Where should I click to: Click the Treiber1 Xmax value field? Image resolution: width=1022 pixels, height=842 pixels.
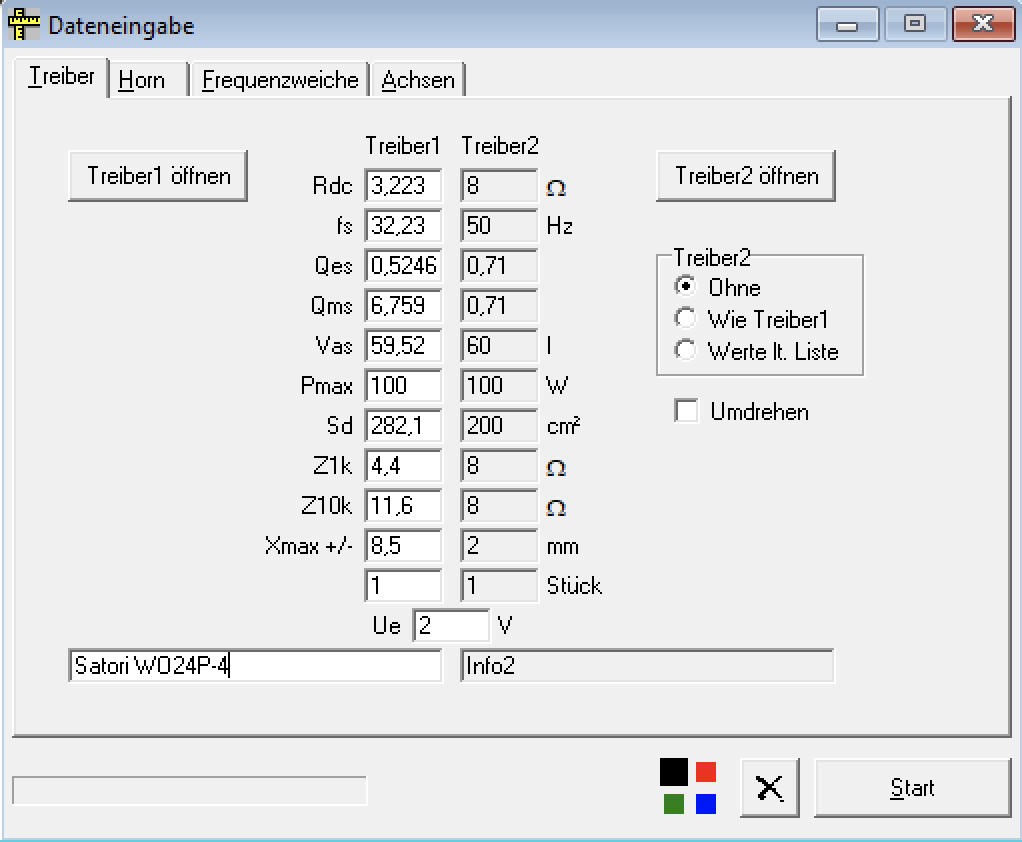(x=403, y=546)
